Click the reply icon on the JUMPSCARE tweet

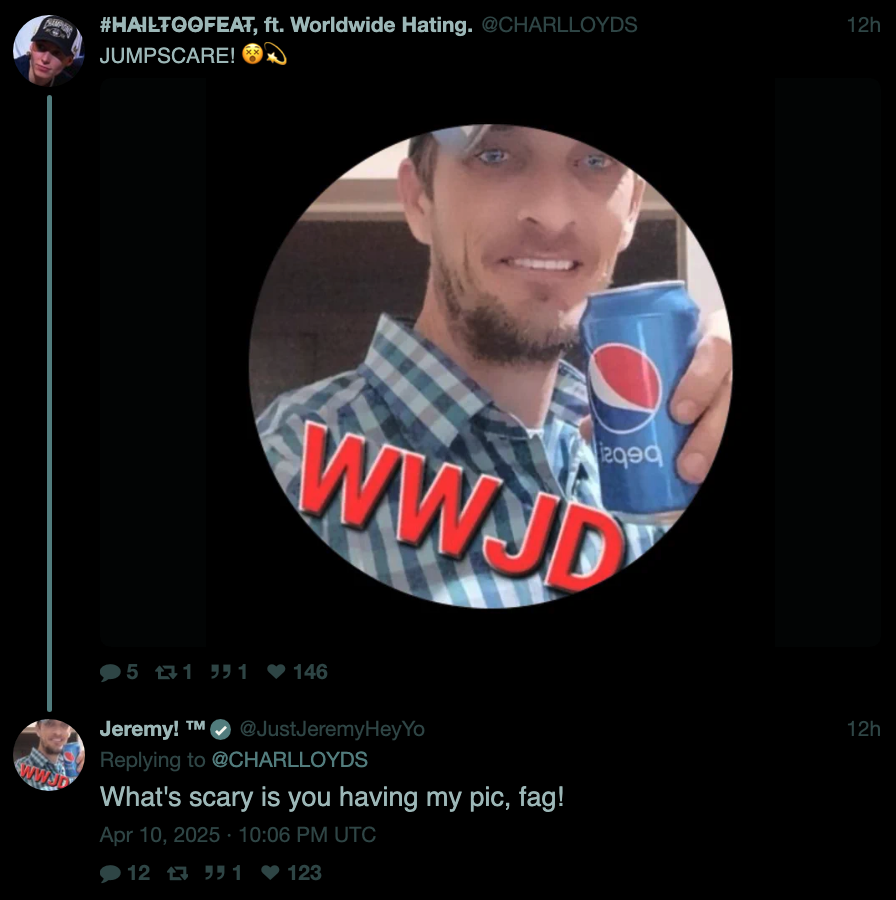point(110,672)
